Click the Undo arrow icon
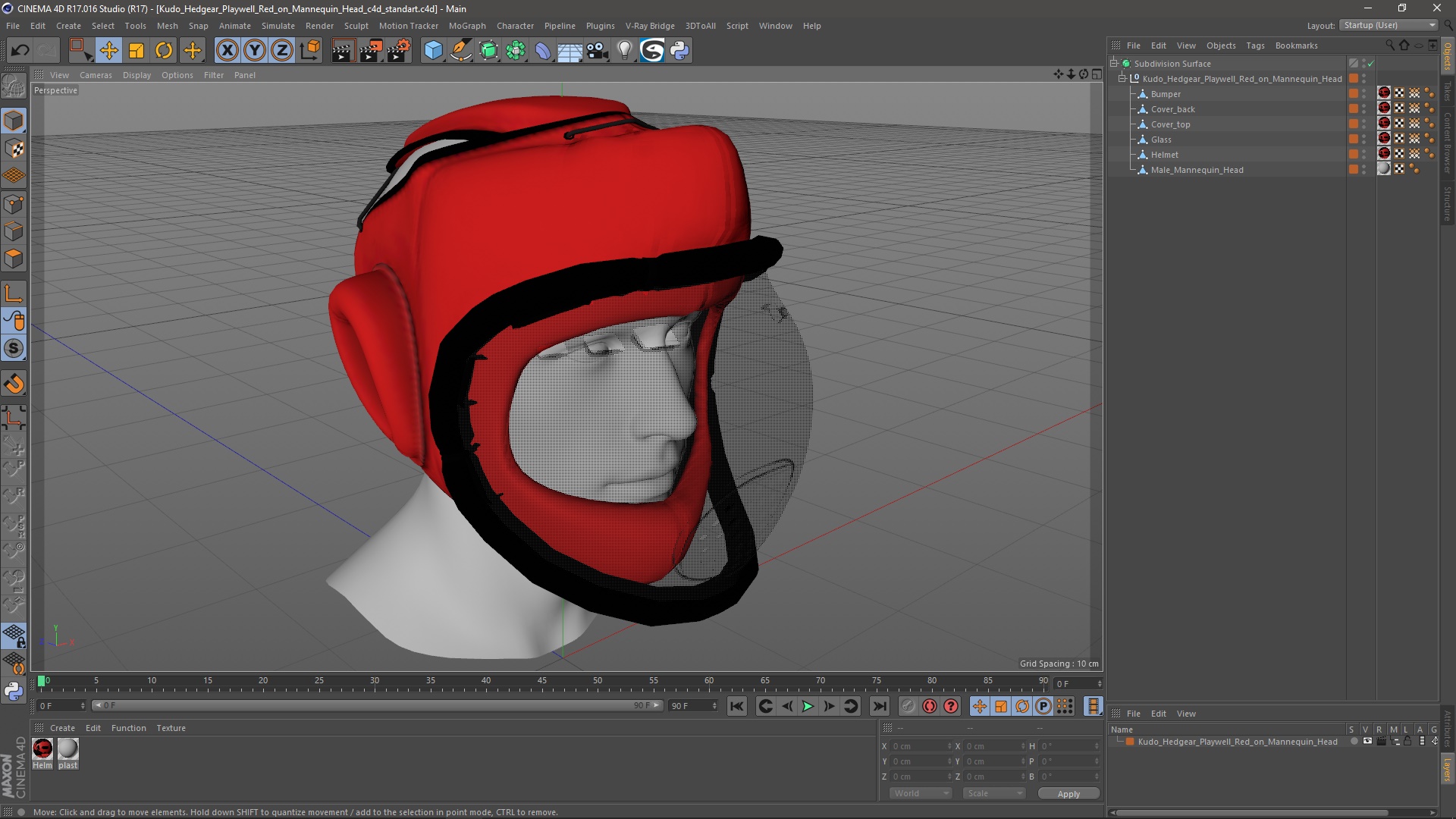Image resolution: width=1456 pixels, height=819 pixels. point(20,51)
